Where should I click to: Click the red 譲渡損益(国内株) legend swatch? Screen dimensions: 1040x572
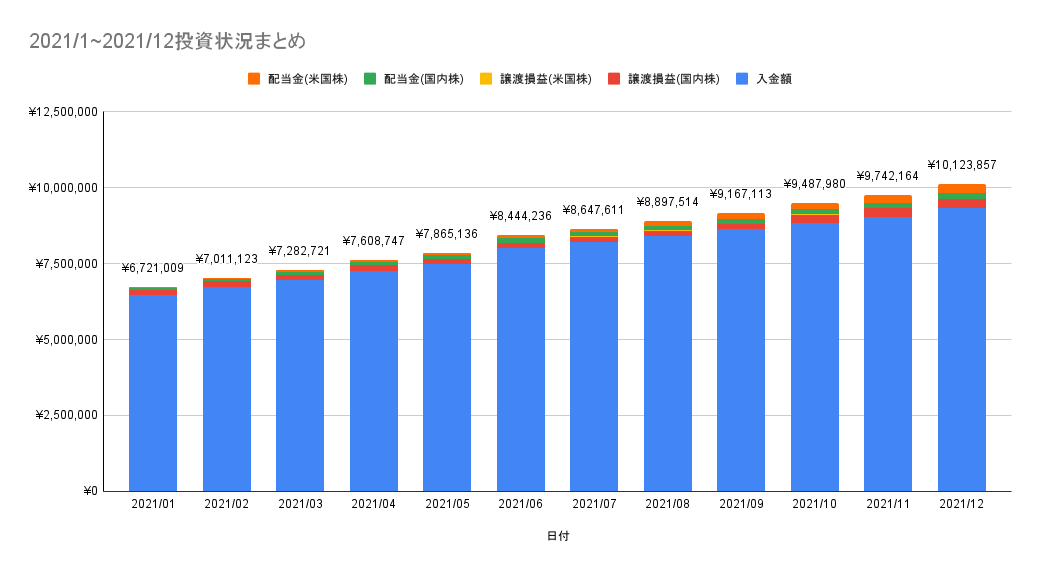[614, 79]
